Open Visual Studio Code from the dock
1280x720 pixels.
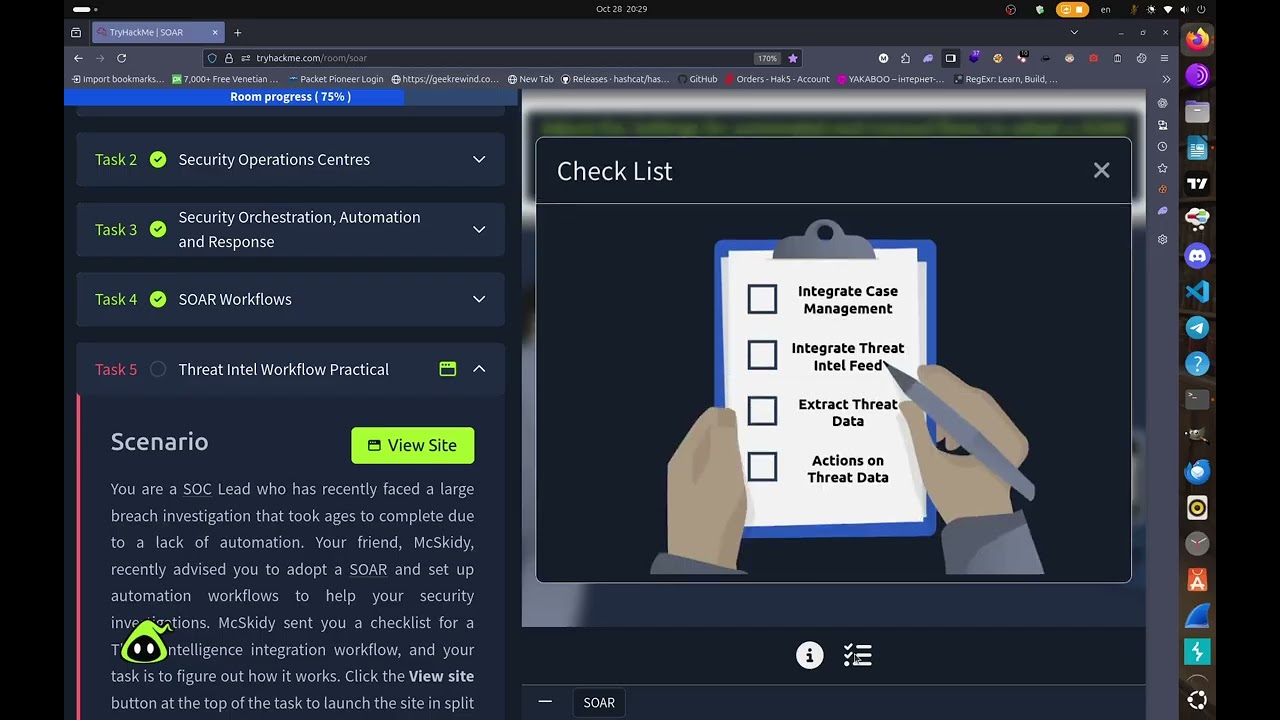(x=1197, y=292)
